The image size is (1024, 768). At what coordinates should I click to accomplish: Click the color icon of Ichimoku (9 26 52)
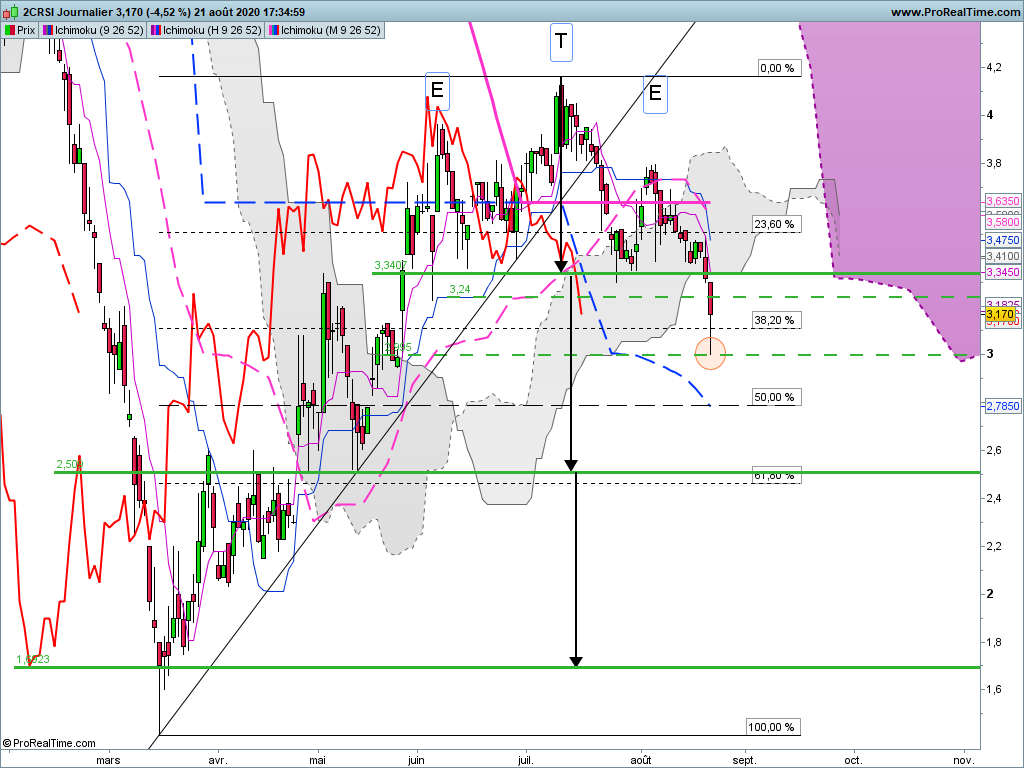pos(48,30)
